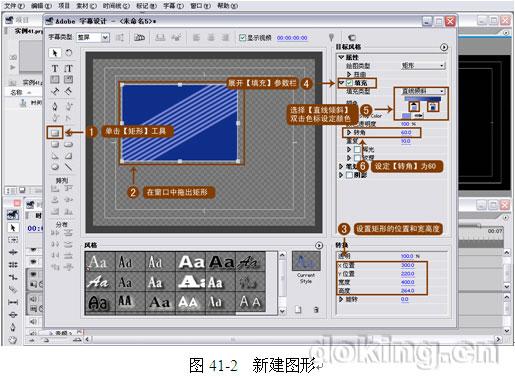The image size is (515, 379).
Task: Select the Convert Anchor Point tool
Action: tap(68, 118)
